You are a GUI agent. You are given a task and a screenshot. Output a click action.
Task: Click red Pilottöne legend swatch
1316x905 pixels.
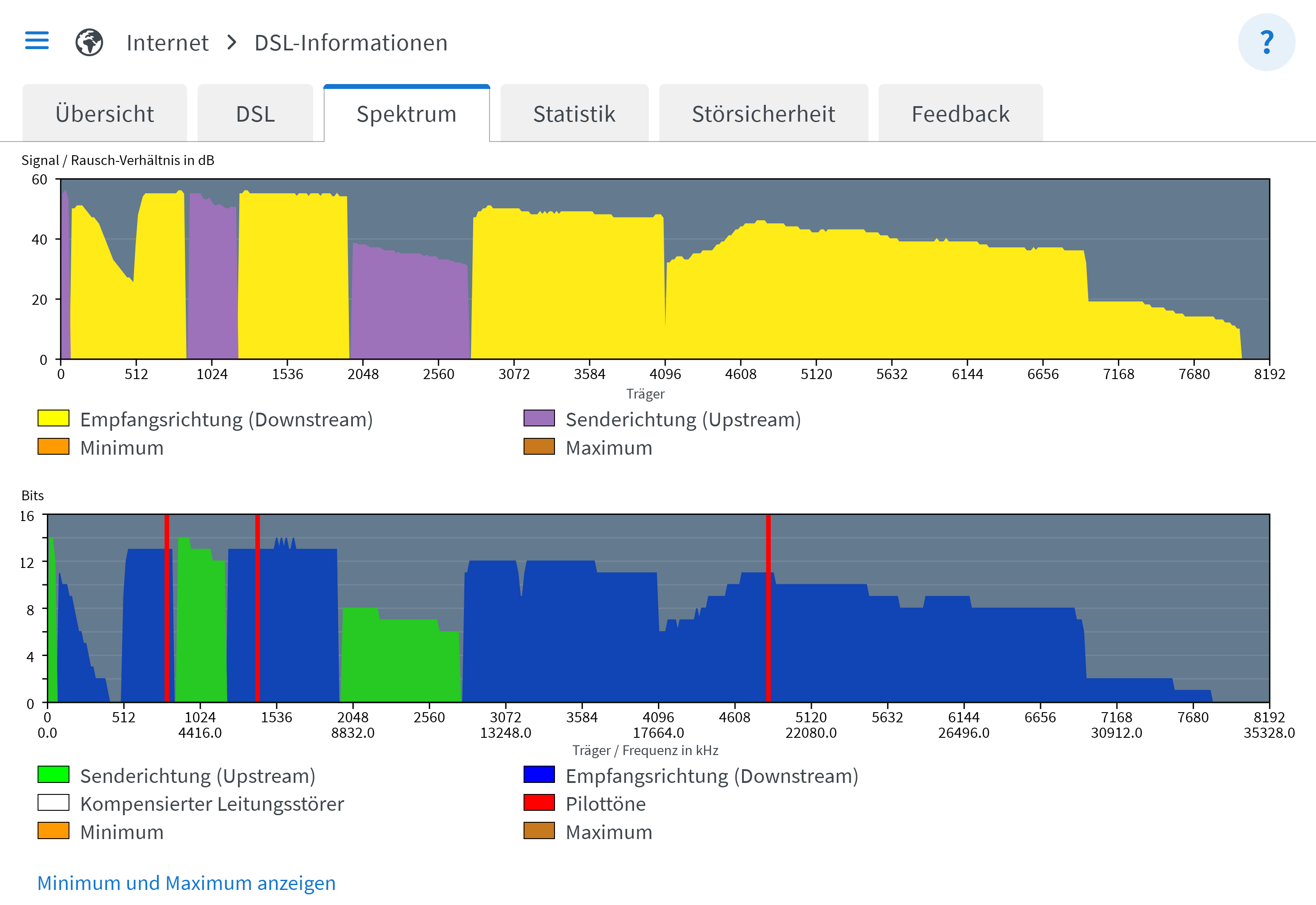point(539,803)
